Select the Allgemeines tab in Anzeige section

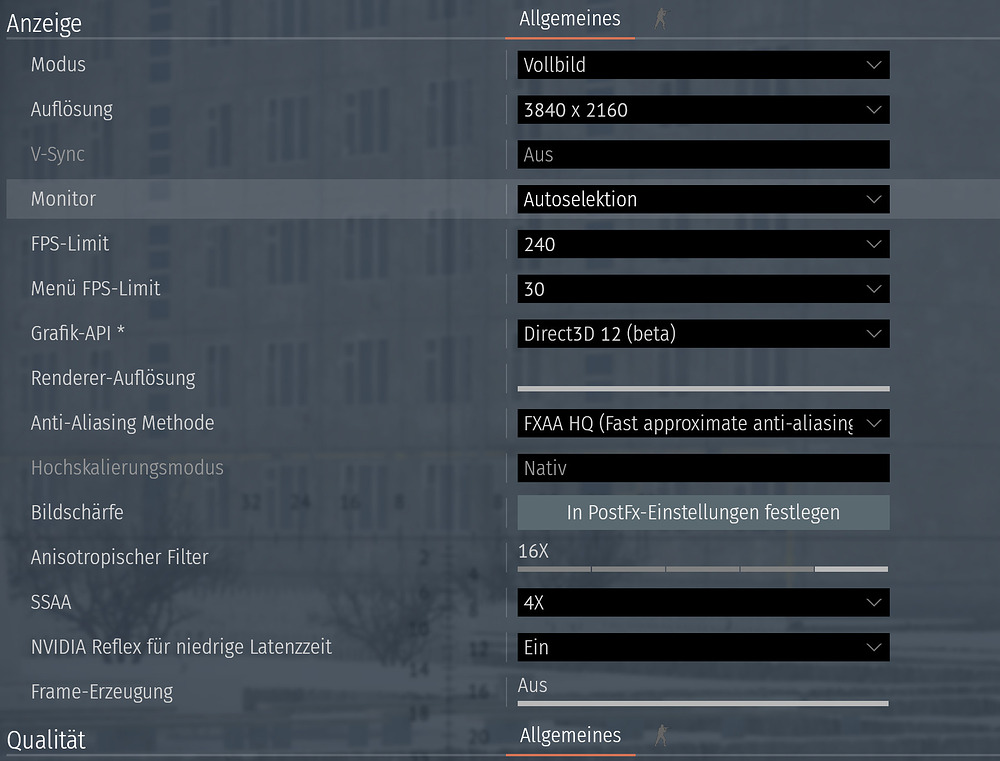click(570, 19)
